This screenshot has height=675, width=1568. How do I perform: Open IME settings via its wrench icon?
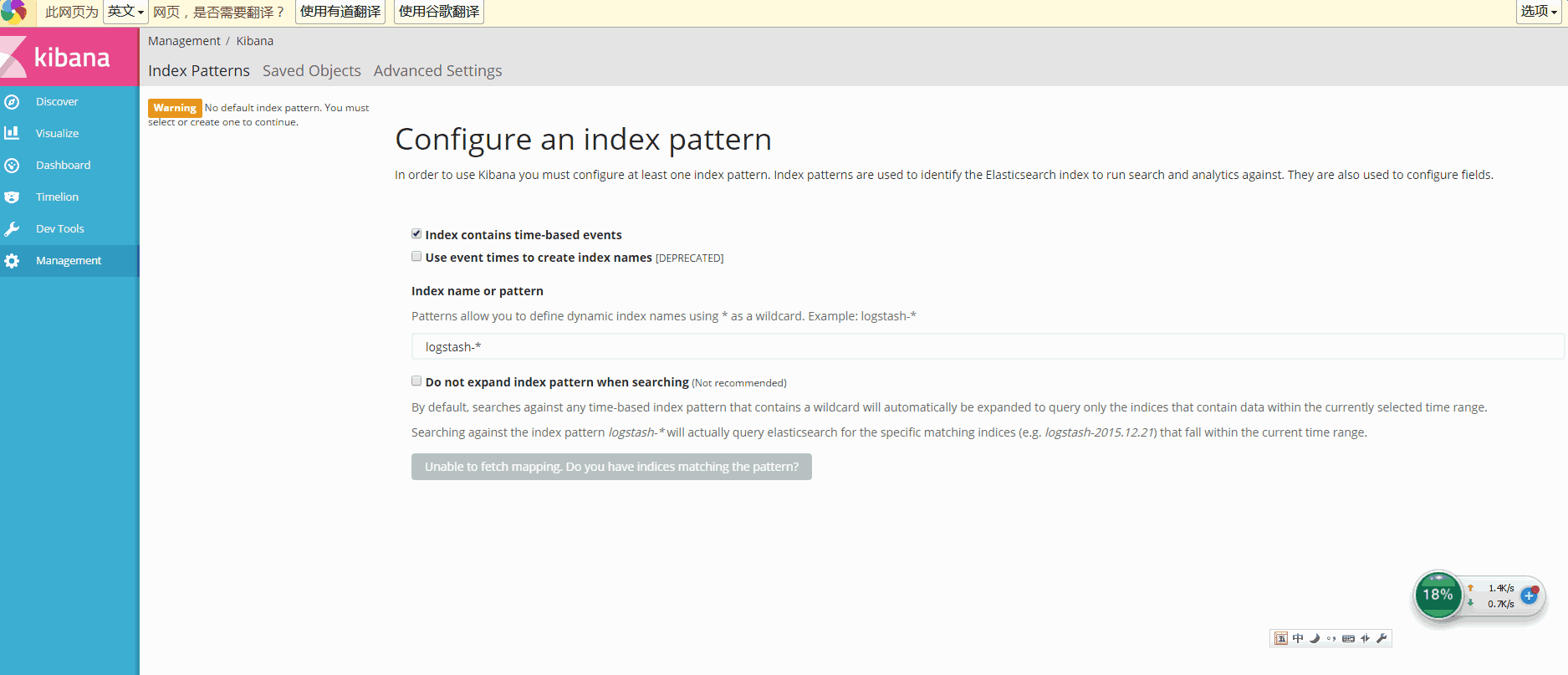[x=1382, y=638]
